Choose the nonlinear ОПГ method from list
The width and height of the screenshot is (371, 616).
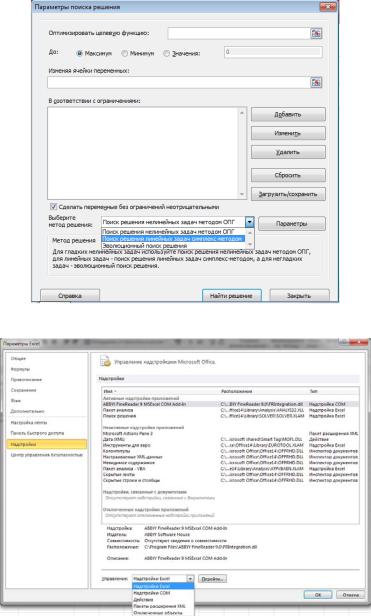coord(173,232)
